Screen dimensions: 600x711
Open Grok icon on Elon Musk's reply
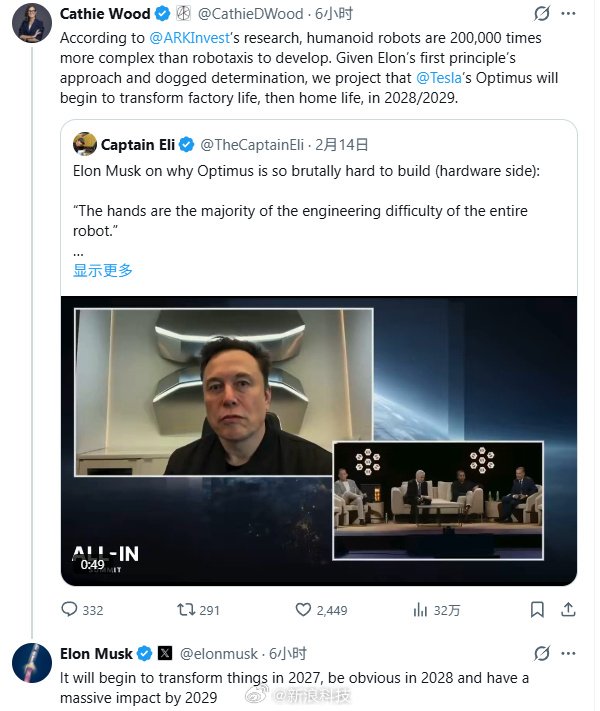click(542, 653)
